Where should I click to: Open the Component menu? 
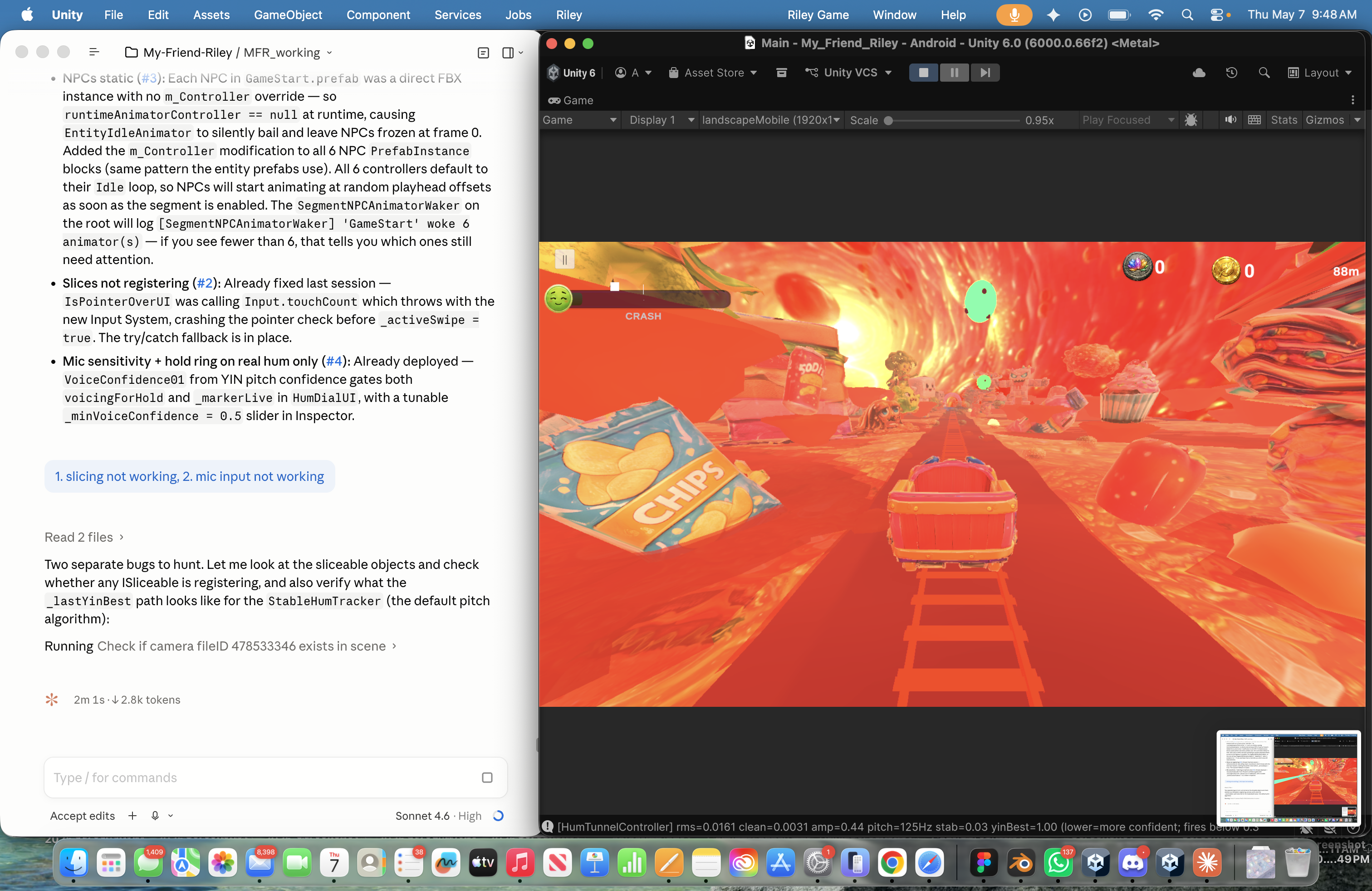coord(378,15)
